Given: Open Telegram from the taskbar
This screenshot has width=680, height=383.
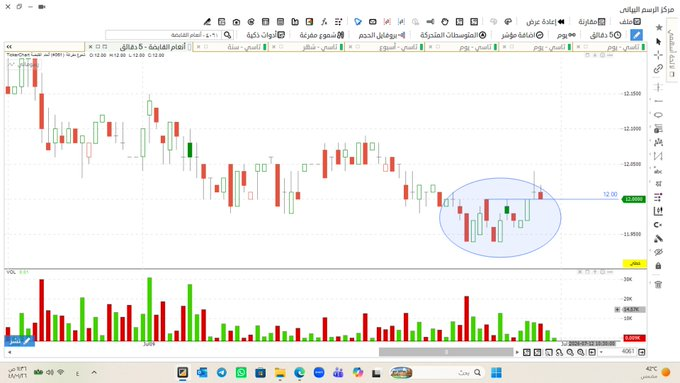Looking at the screenshot, I should tap(222, 373).
